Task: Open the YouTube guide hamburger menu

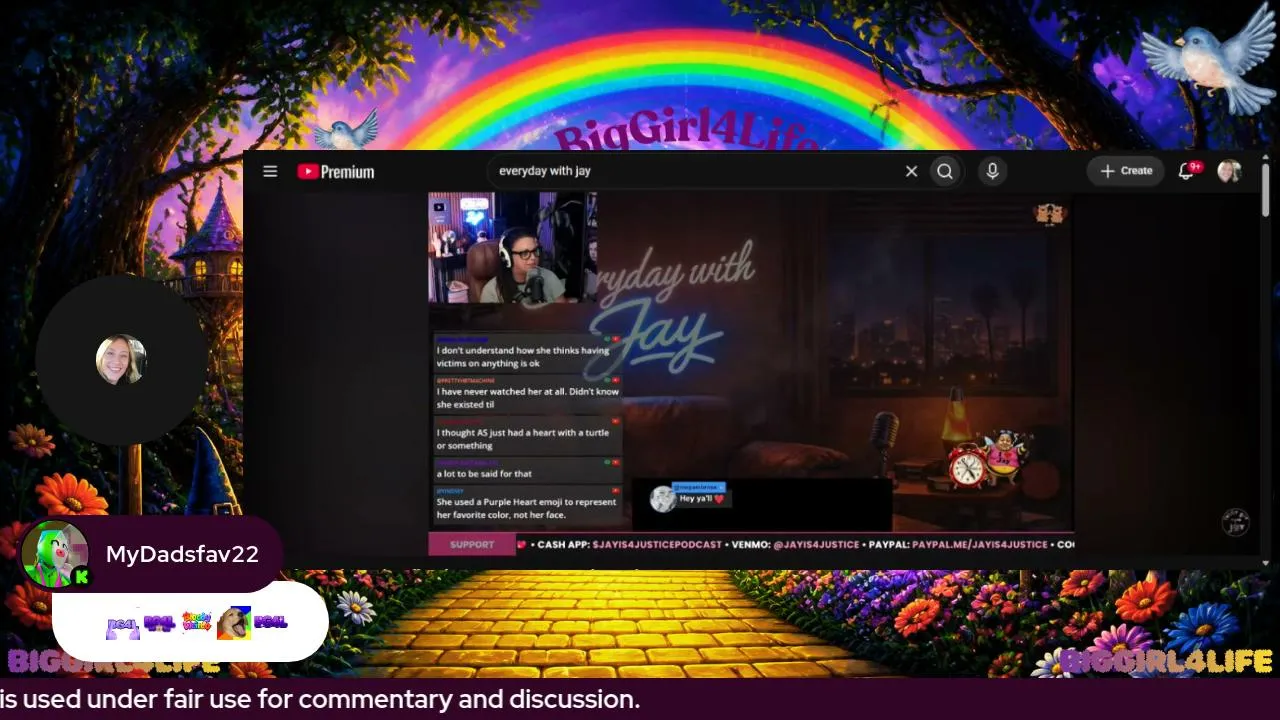Action: click(270, 171)
